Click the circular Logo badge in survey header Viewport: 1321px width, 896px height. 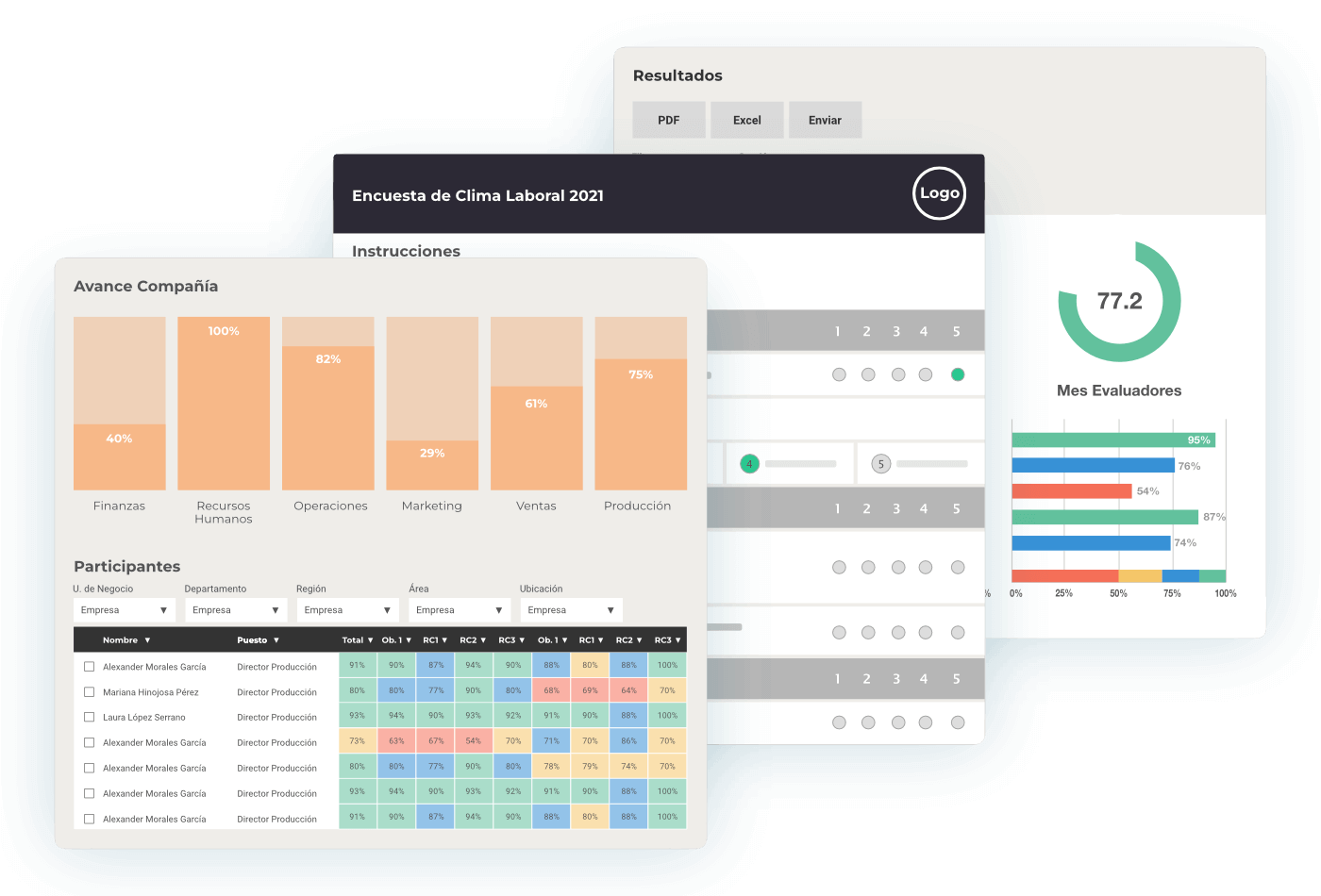[939, 193]
